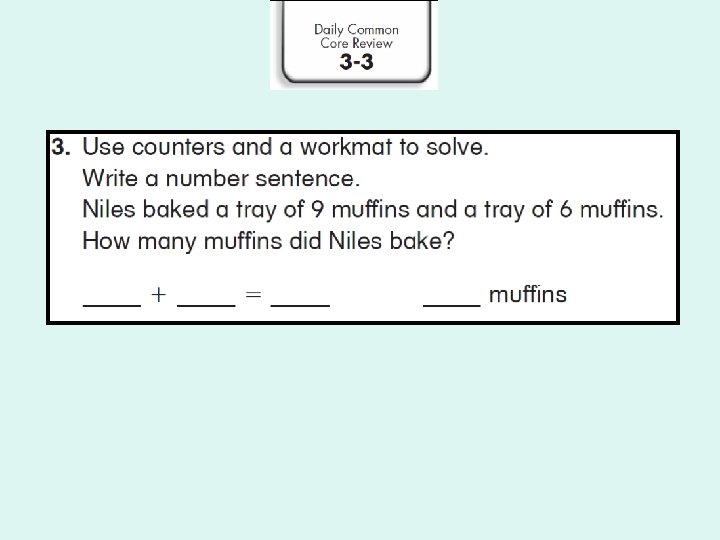720x540 pixels.
Task: Click the first blank before the plus sign
Action: coord(112,304)
